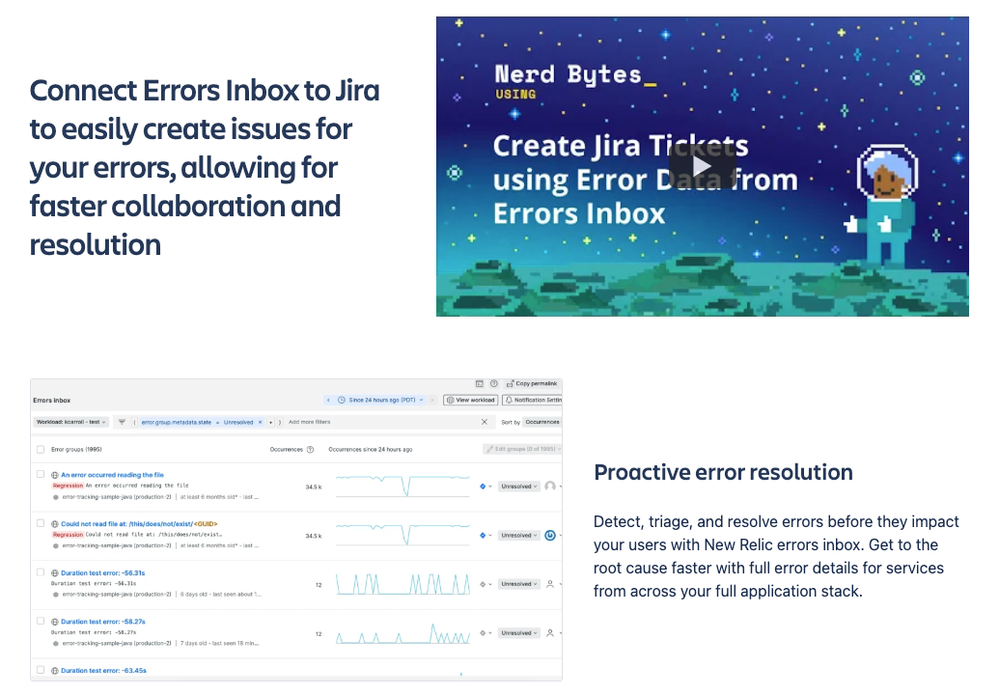The image size is (999, 698).
Task: Clear all filters with the large X
Action: pos(484,422)
